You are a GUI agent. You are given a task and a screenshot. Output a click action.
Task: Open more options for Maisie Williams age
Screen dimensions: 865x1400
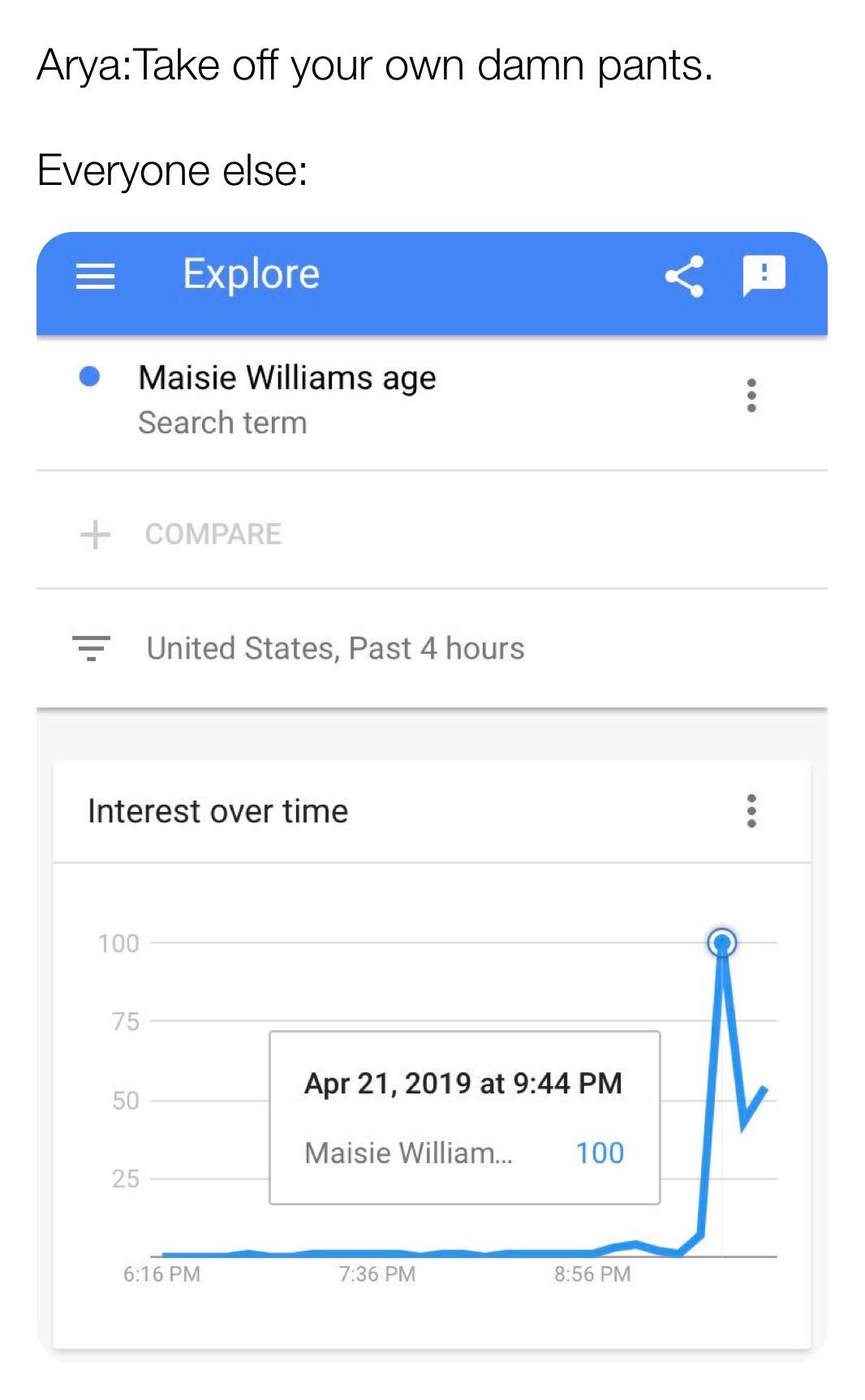(x=751, y=395)
